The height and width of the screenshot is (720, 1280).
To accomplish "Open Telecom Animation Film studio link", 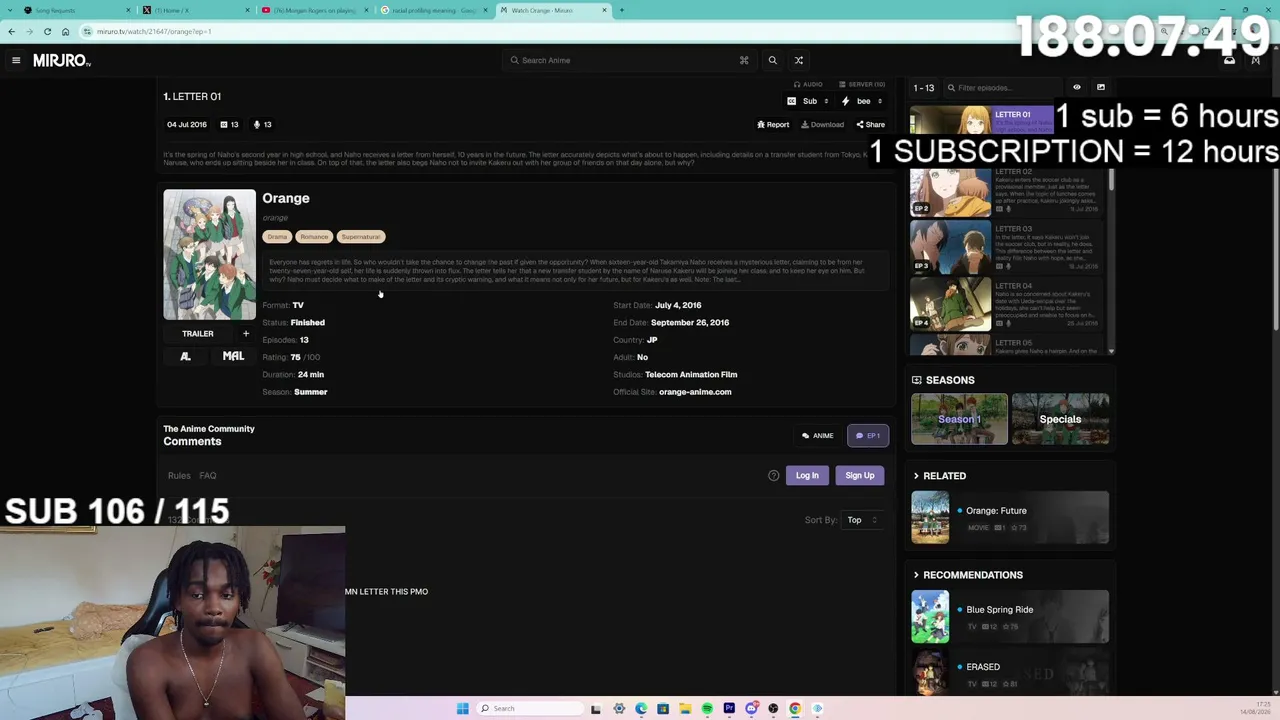I will click(691, 375).
